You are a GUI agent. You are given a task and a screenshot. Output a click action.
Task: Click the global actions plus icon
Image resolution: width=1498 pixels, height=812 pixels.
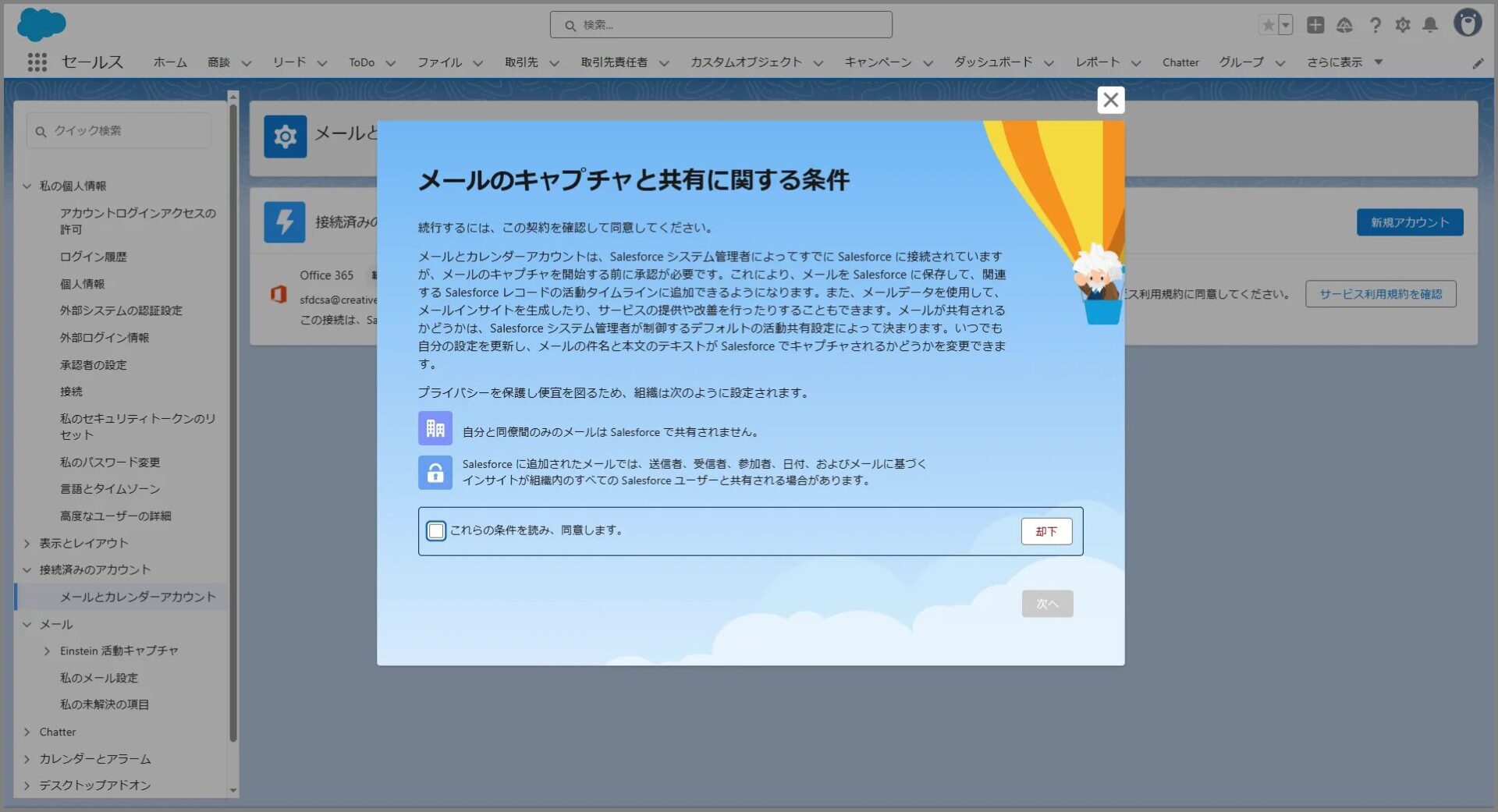[1315, 25]
